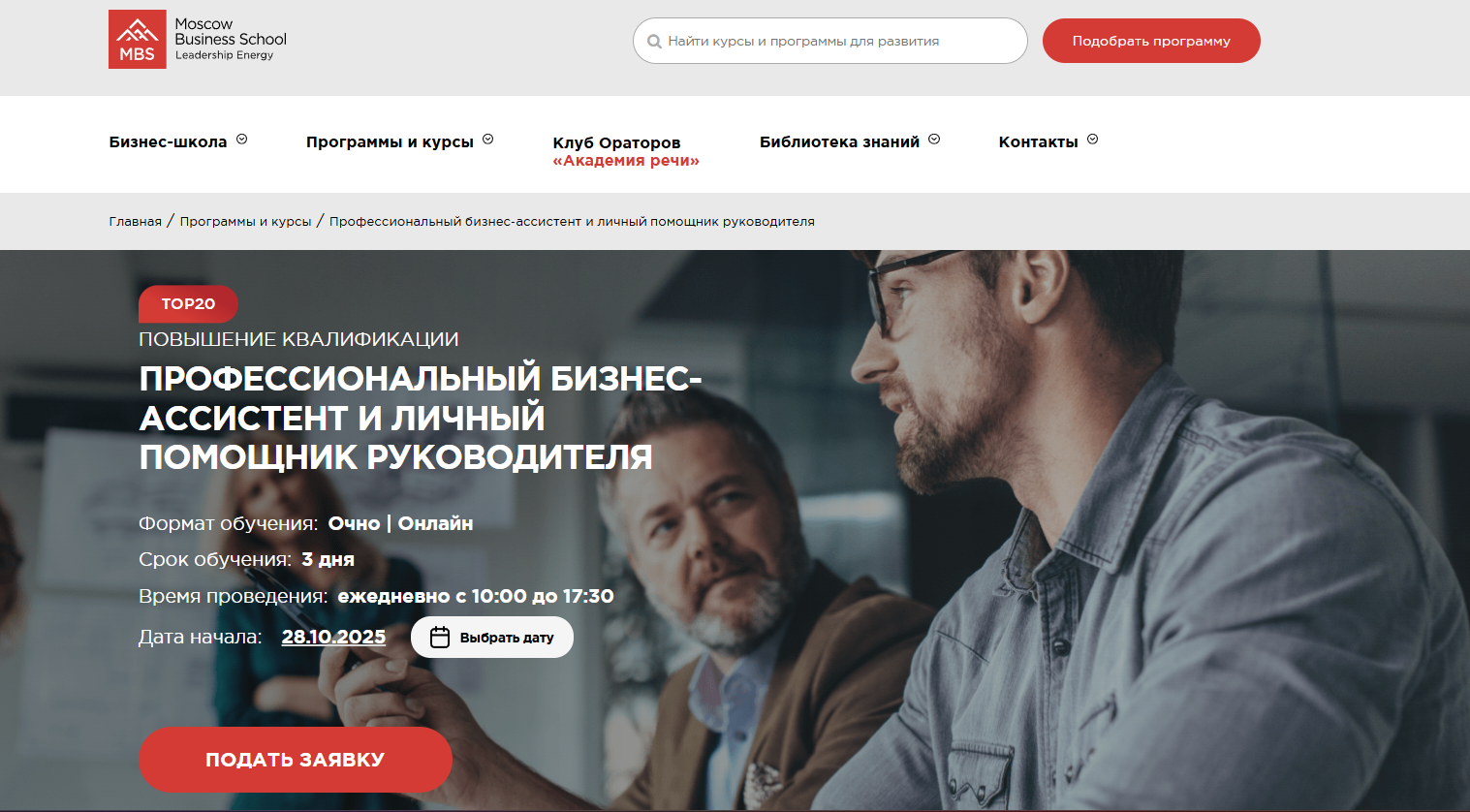Go to Программы и курсы breadcrumb link
The image size is (1470, 812).
click(x=245, y=222)
